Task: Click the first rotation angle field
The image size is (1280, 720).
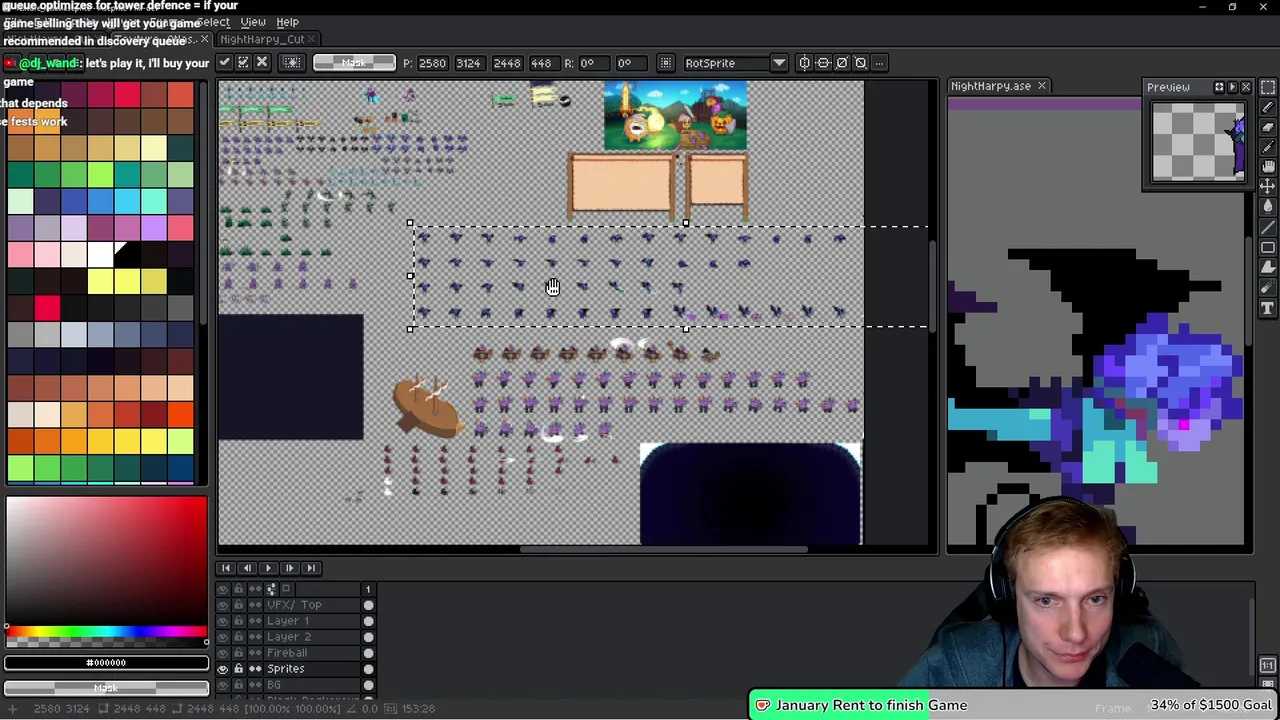Action: [x=594, y=62]
